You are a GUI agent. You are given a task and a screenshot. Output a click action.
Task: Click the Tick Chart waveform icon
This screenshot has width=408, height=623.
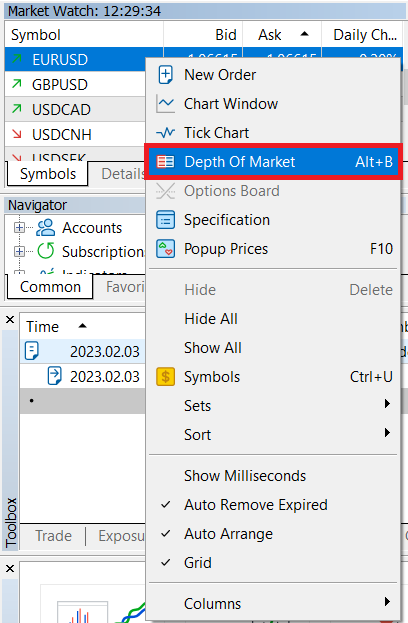coord(165,132)
